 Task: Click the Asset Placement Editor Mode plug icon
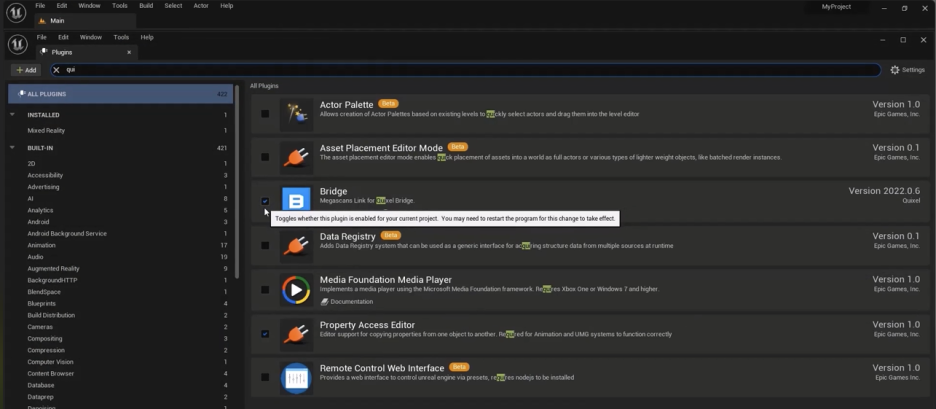pyautogui.click(x=296, y=157)
